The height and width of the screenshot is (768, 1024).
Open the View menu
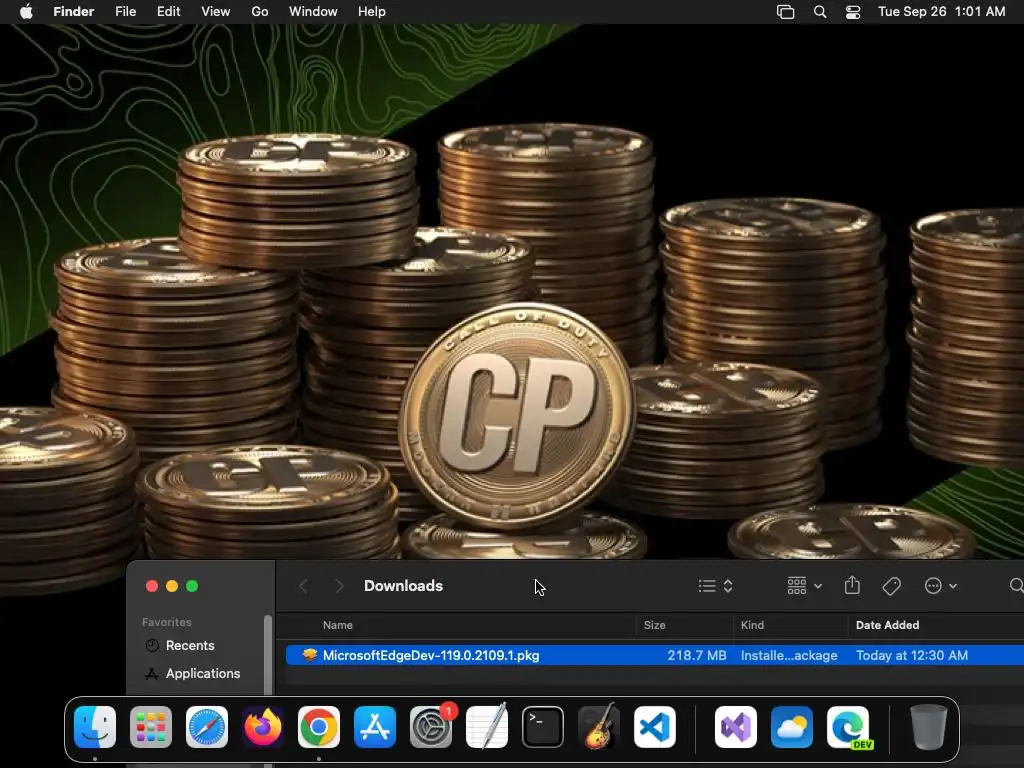pos(216,12)
